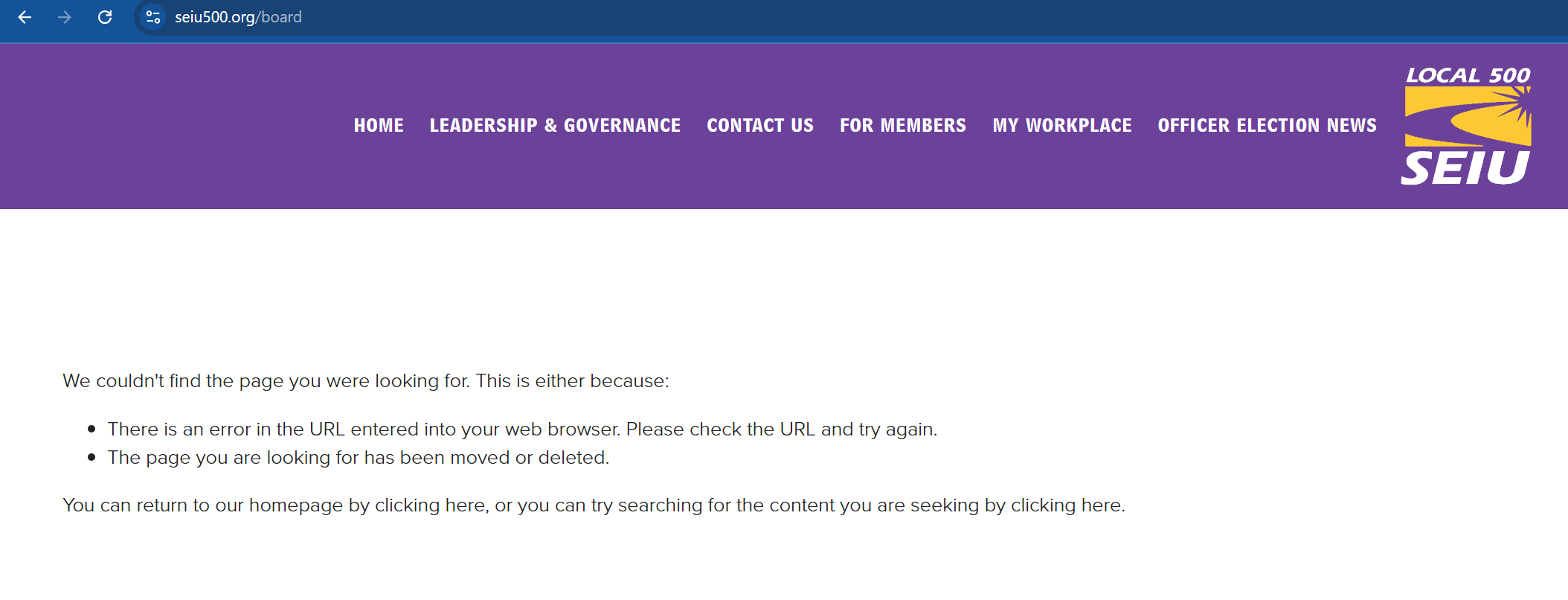
Task: Focus the seiu500.org/board address bar
Action: (x=238, y=17)
